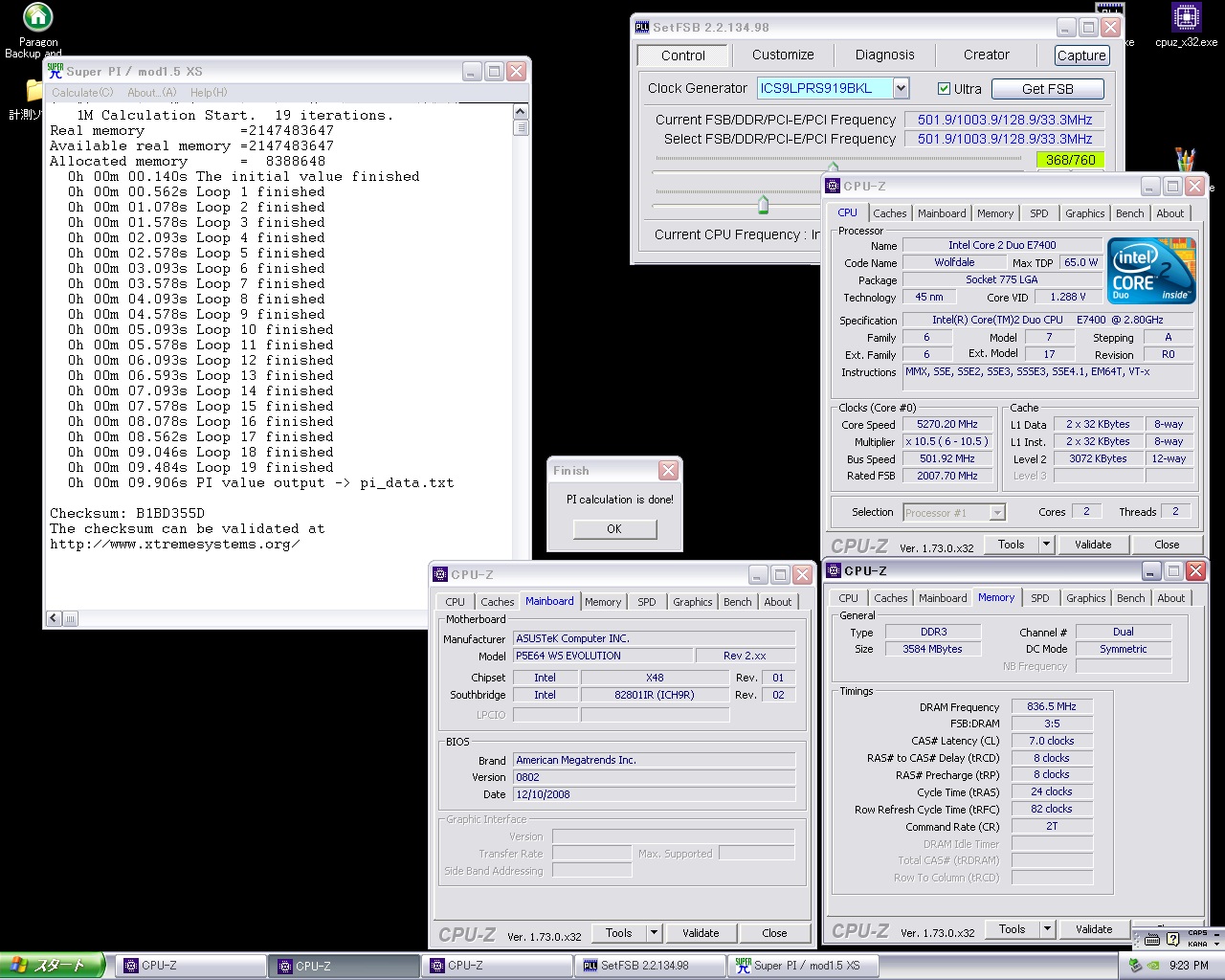1225x980 pixels.
Task: Expand Tools arrow in CPU-Z CPU window
Action: (1047, 545)
